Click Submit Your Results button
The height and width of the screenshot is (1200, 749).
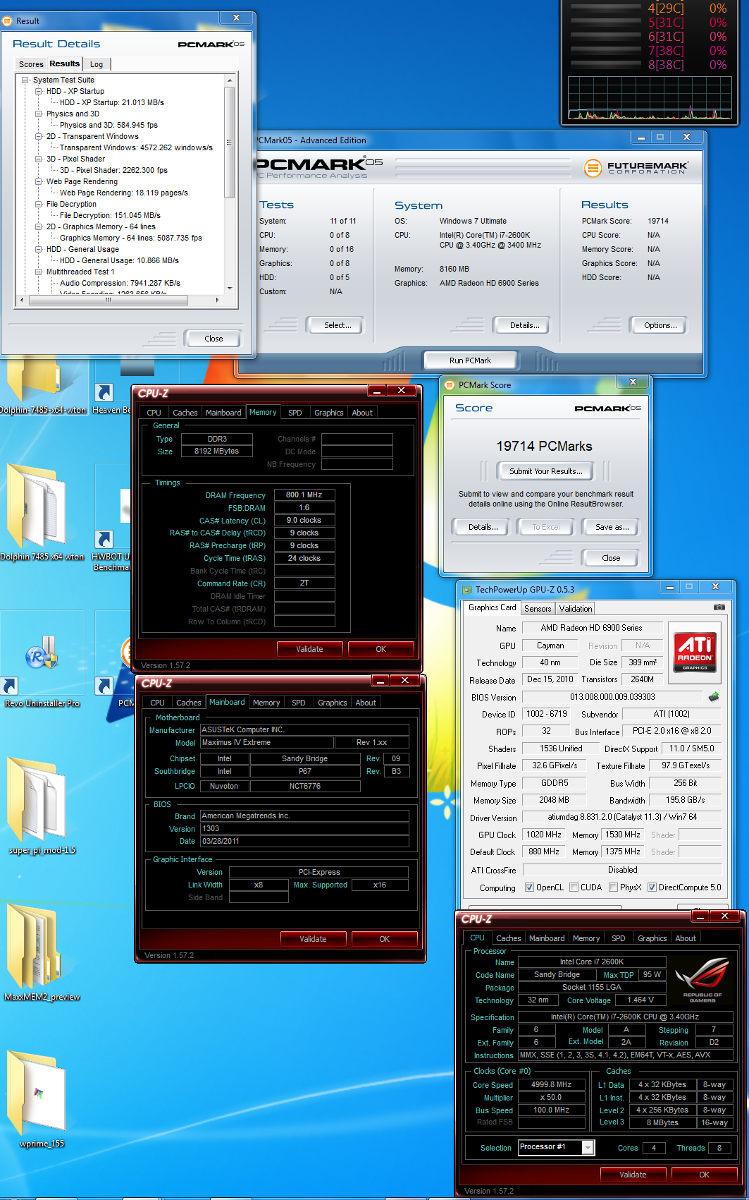point(545,470)
